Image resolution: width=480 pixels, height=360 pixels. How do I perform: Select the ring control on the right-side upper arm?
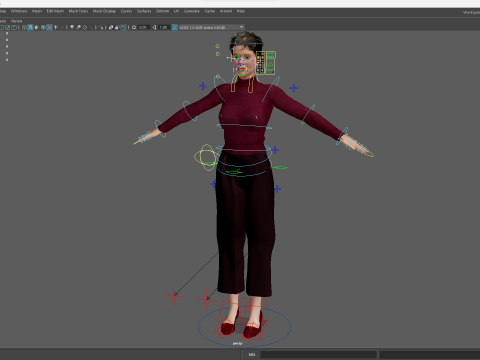pos(308,115)
